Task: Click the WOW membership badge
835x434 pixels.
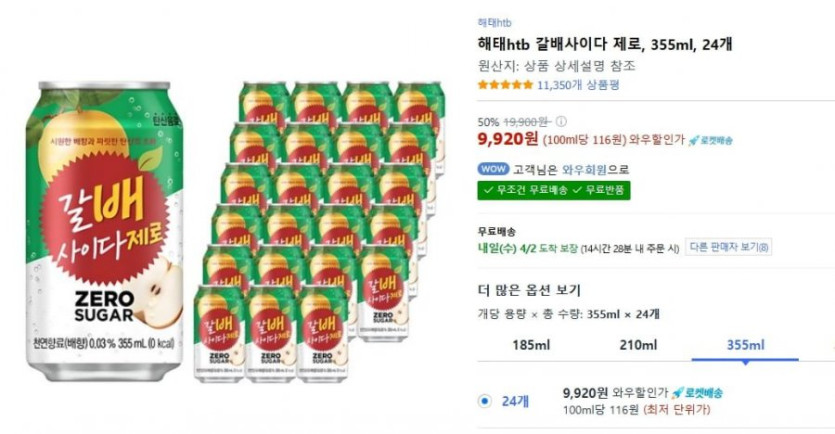Action: (493, 169)
